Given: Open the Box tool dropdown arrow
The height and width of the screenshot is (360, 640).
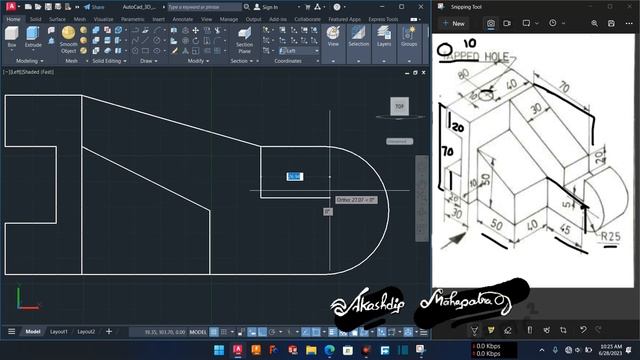Looking at the screenshot, I should pos(12,50).
